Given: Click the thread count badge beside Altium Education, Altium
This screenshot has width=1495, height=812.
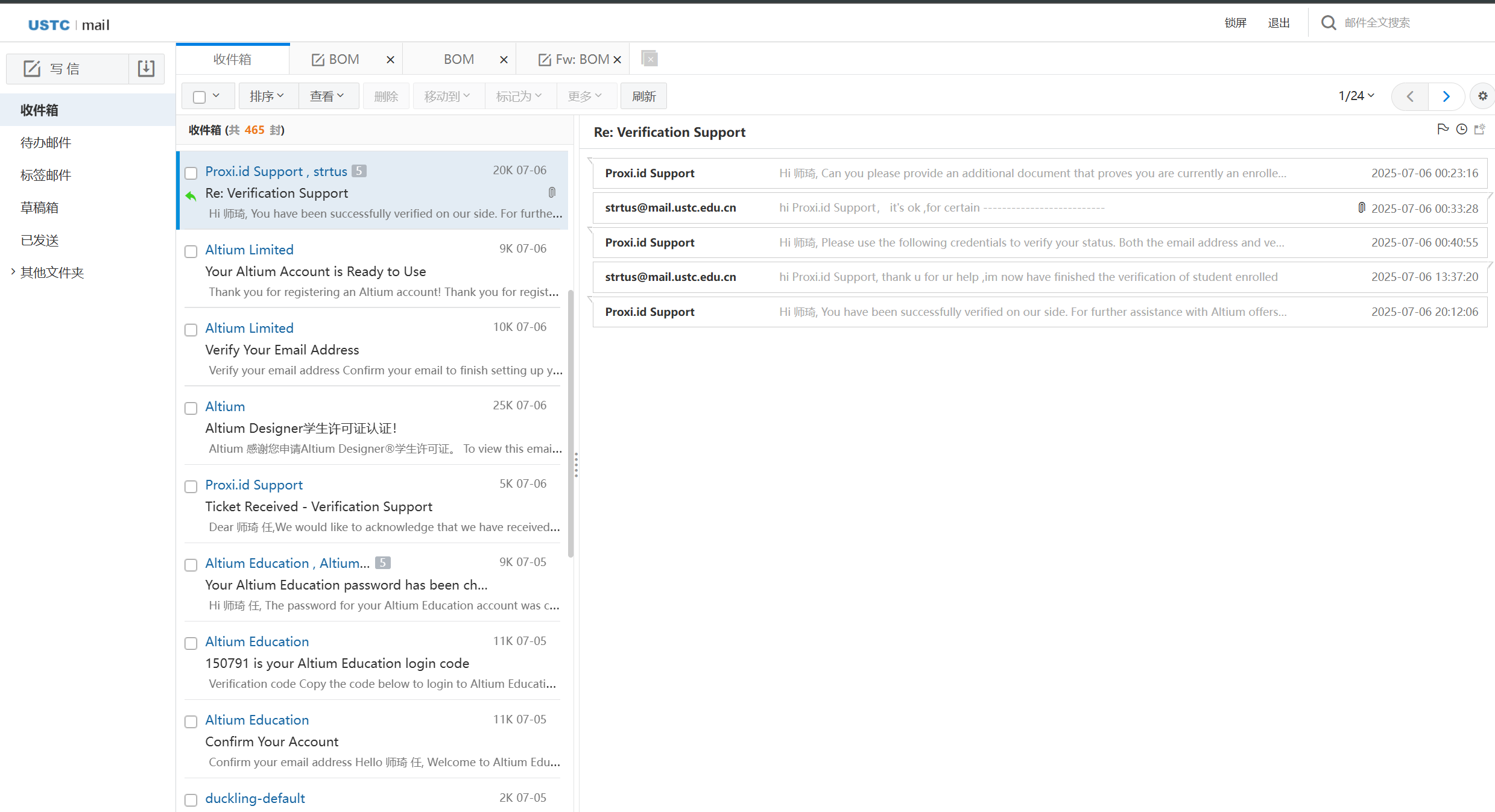Looking at the screenshot, I should (382, 563).
